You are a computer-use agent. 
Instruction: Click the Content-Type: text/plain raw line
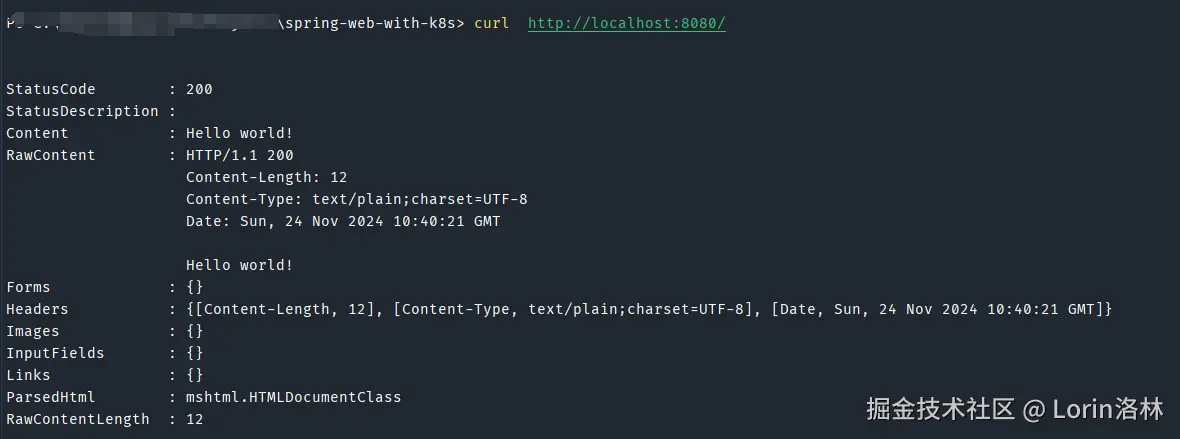click(x=356, y=199)
